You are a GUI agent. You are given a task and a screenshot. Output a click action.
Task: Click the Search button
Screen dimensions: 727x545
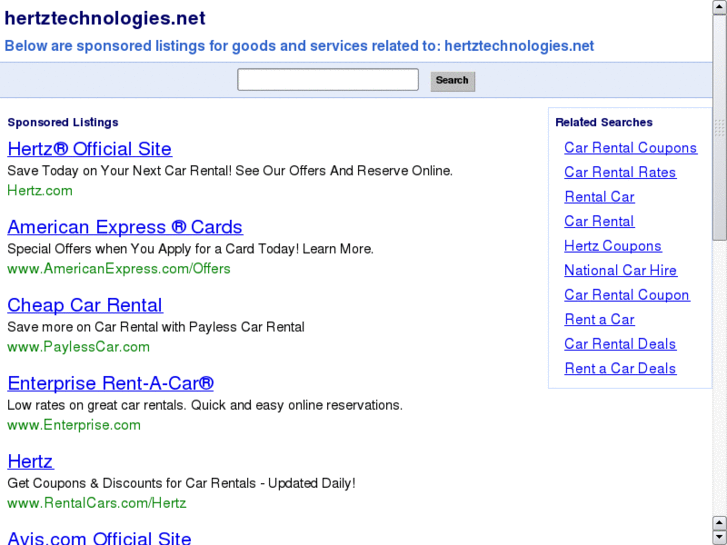point(453,81)
